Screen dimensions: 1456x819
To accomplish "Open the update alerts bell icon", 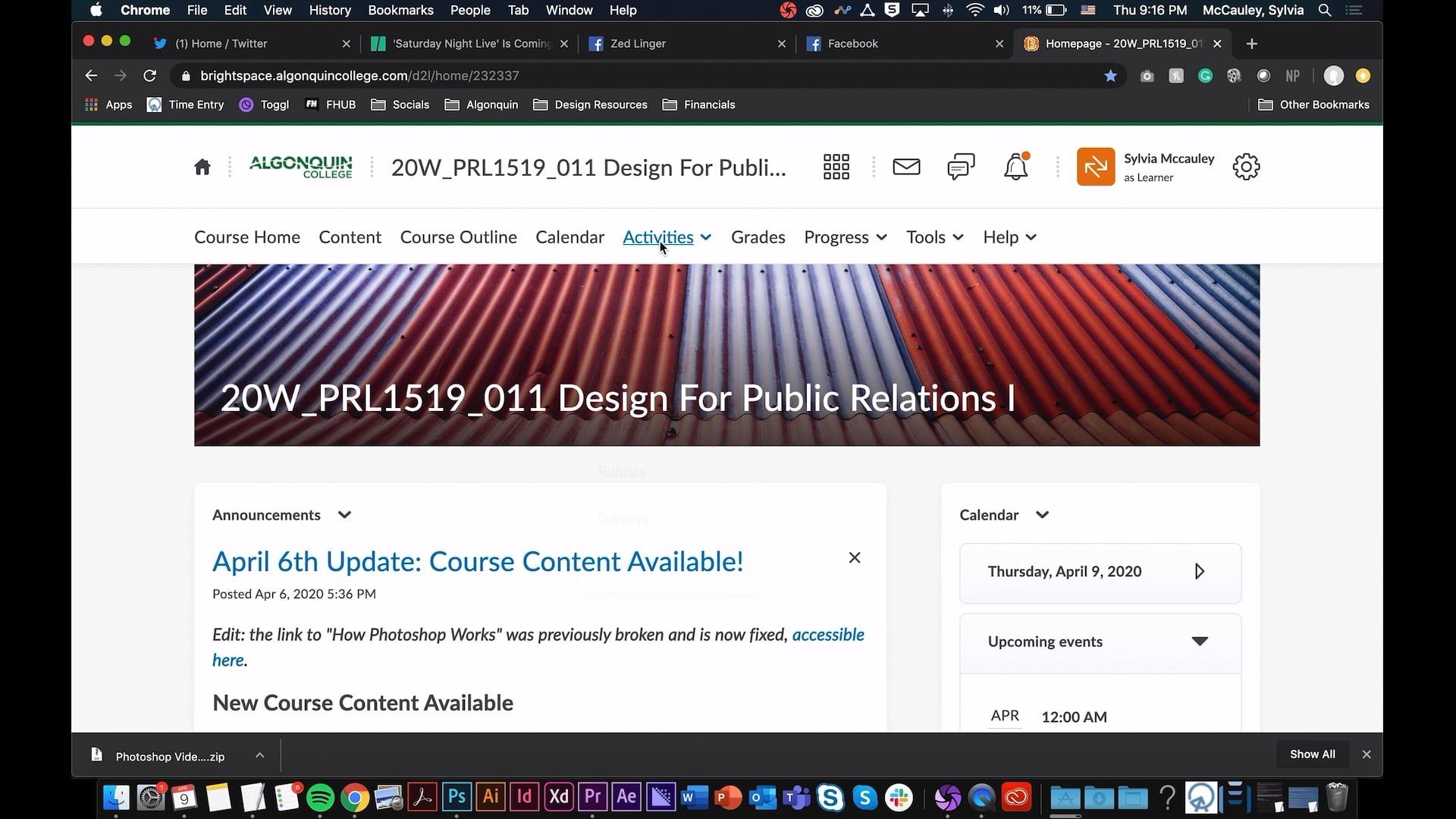I will tap(1016, 166).
